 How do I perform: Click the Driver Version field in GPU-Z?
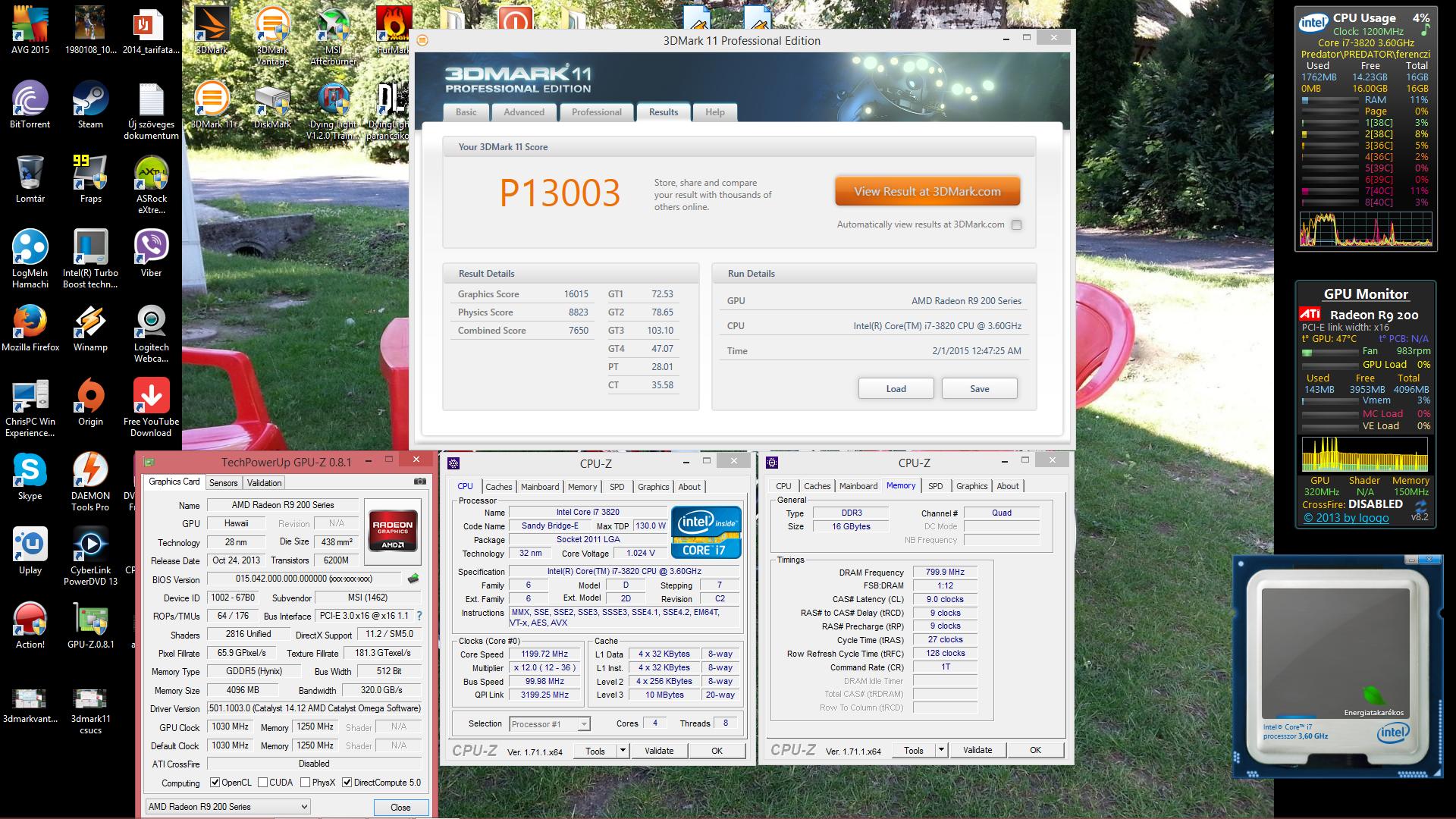314,708
